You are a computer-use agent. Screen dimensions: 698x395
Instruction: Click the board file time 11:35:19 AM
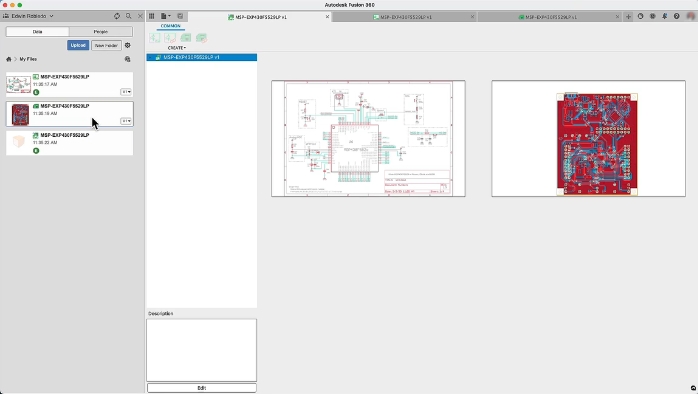point(45,114)
